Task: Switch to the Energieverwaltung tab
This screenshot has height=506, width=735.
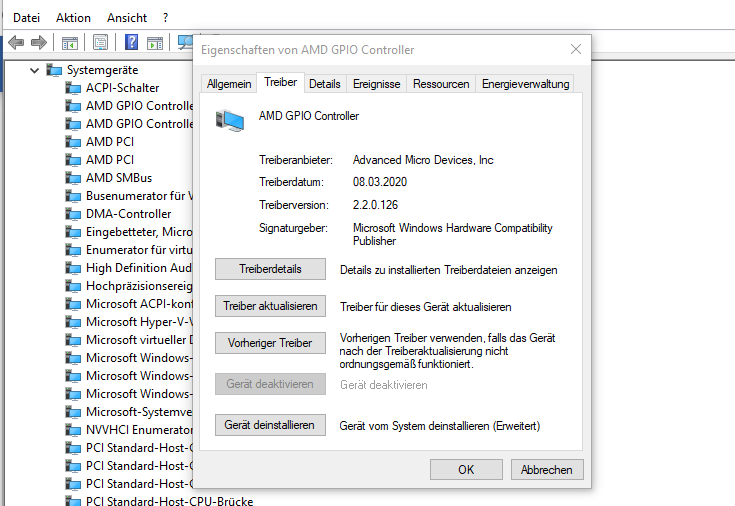Action: [x=525, y=84]
